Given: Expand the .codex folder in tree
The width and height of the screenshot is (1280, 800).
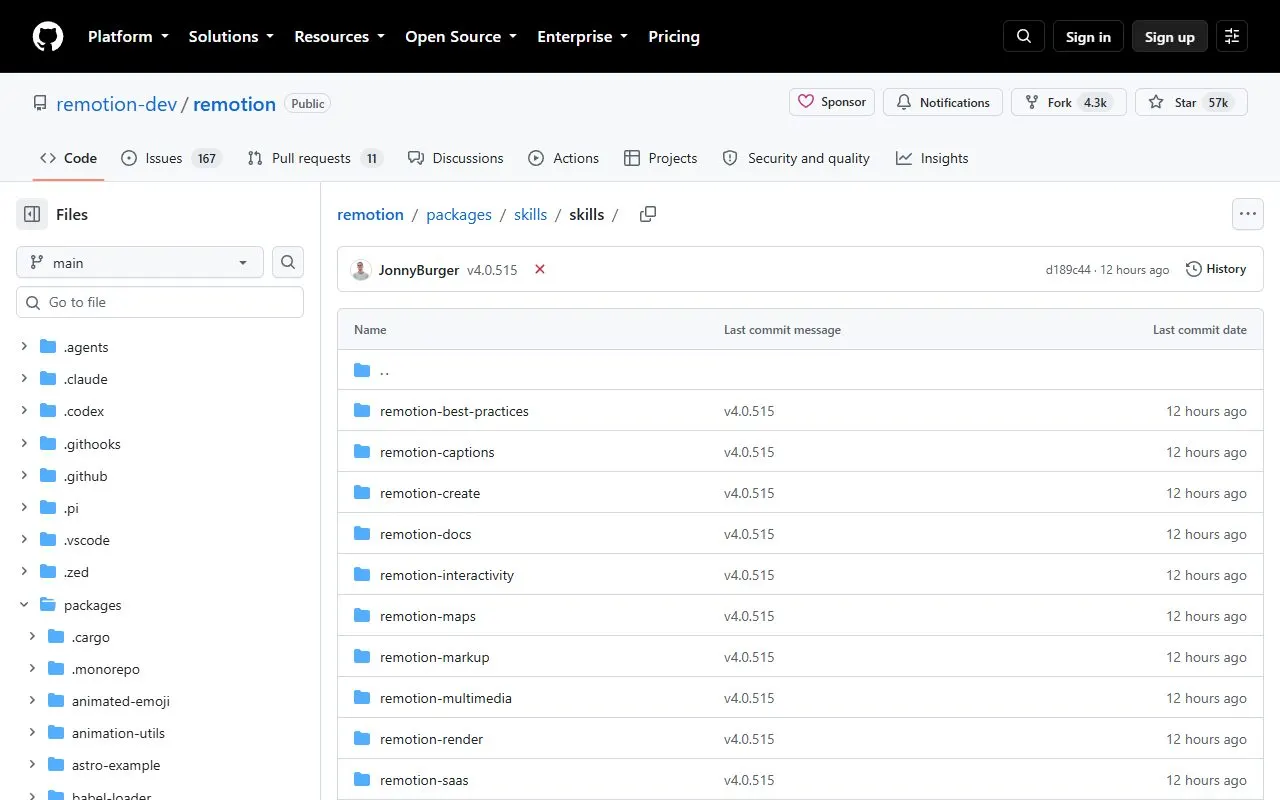Looking at the screenshot, I should tap(24, 411).
